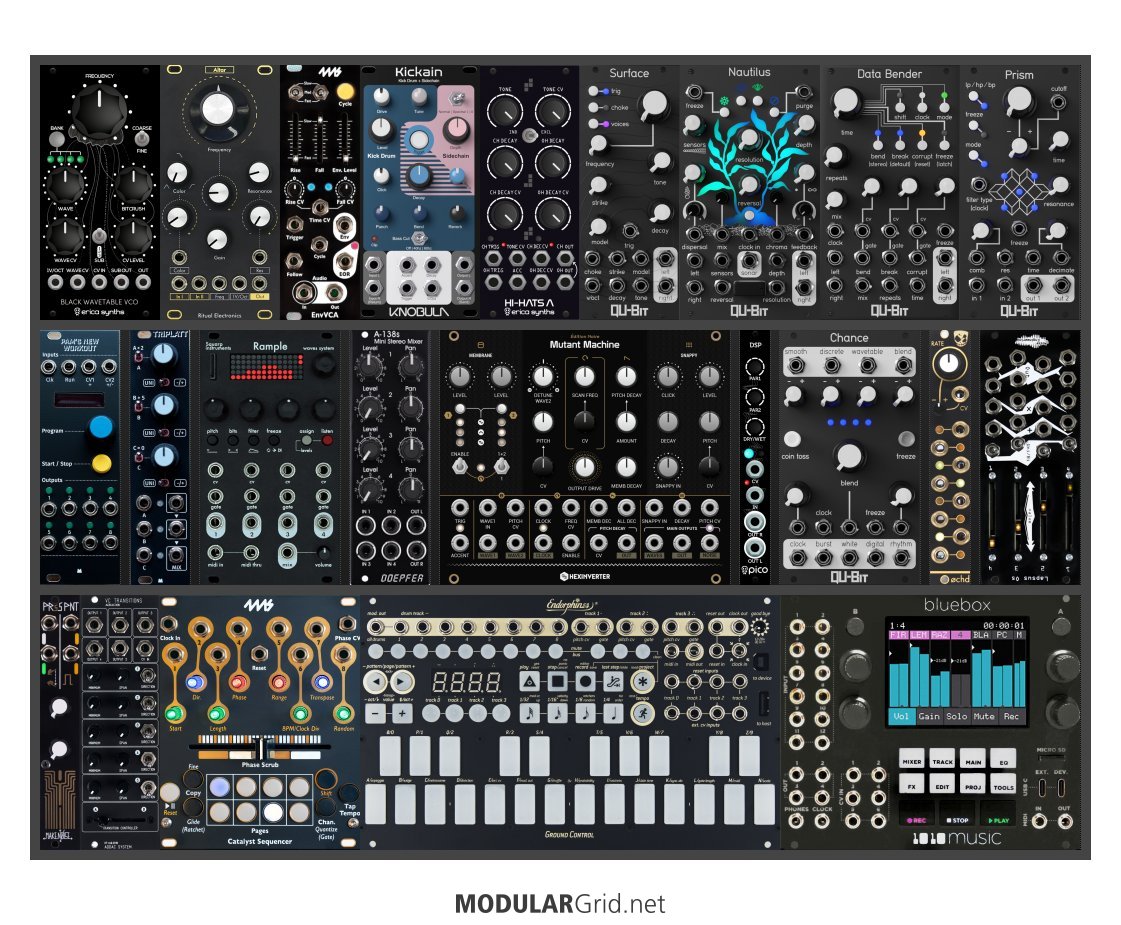
Task: Click the round record button on Ground Control
Action: [586, 681]
